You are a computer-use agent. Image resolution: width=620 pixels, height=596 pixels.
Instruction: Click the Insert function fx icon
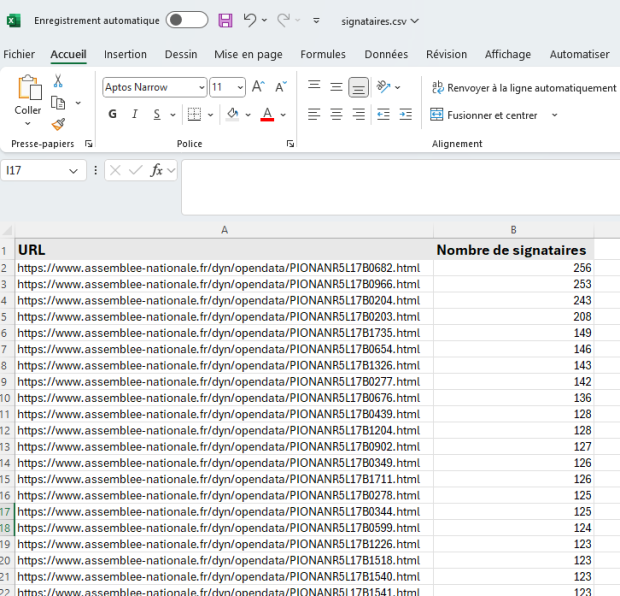tap(157, 170)
